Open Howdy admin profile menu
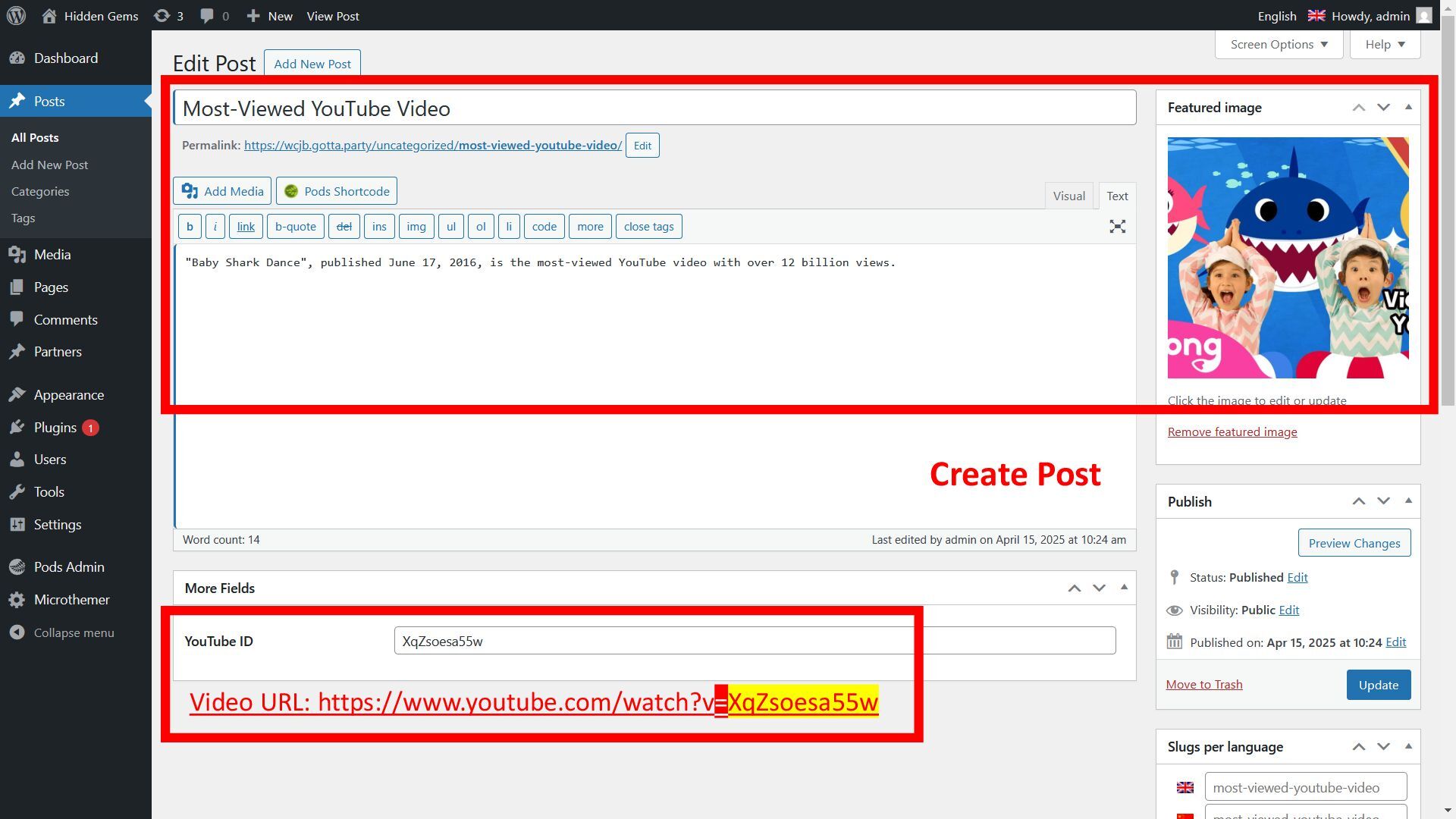This screenshot has width=1456, height=819. tap(1381, 16)
